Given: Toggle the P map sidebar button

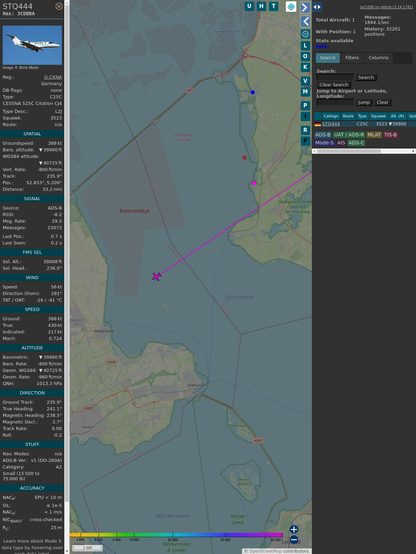Looking at the screenshot, I should pos(305,105).
